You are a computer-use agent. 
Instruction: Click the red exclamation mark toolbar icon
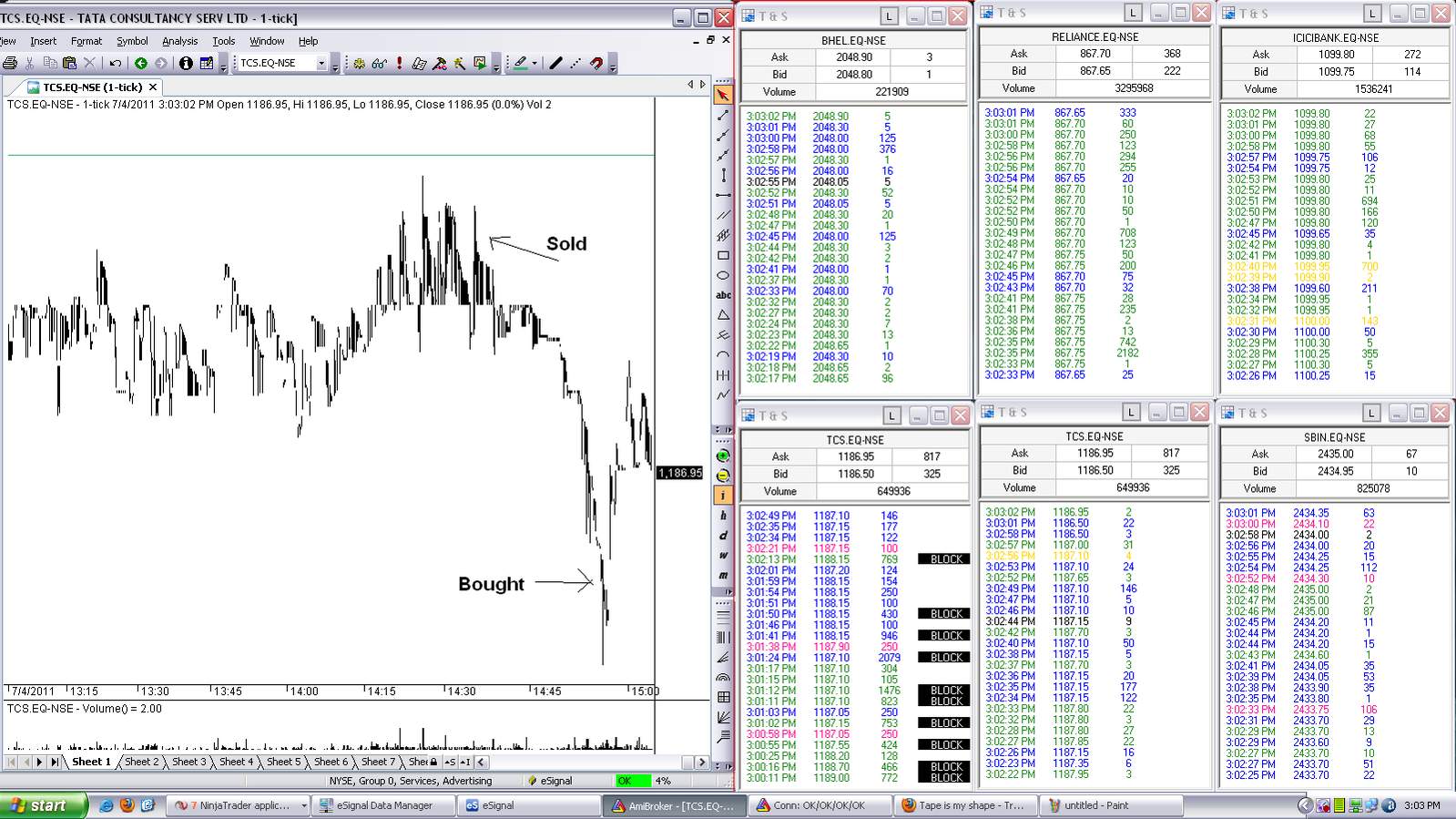[x=399, y=63]
